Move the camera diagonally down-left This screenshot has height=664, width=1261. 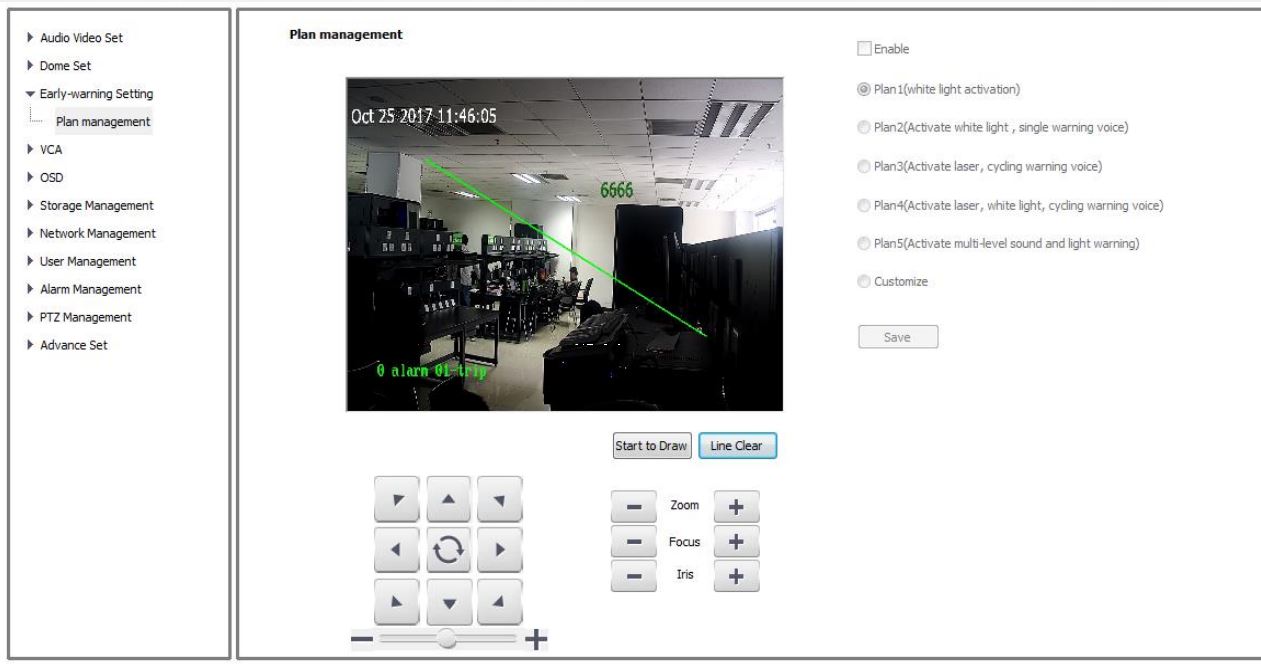[x=397, y=600]
